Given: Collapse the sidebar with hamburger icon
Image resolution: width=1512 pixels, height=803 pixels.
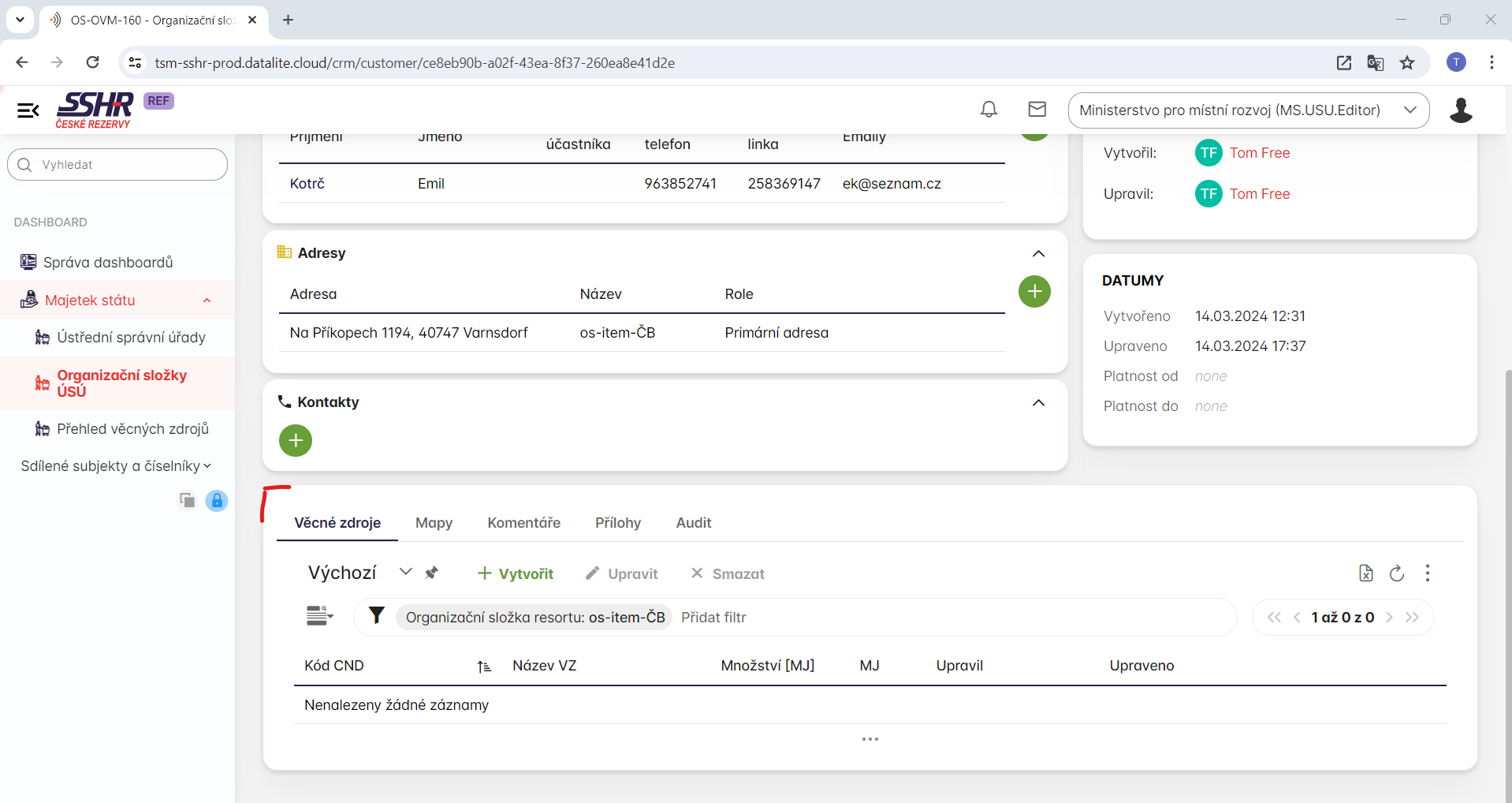Looking at the screenshot, I should point(28,110).
